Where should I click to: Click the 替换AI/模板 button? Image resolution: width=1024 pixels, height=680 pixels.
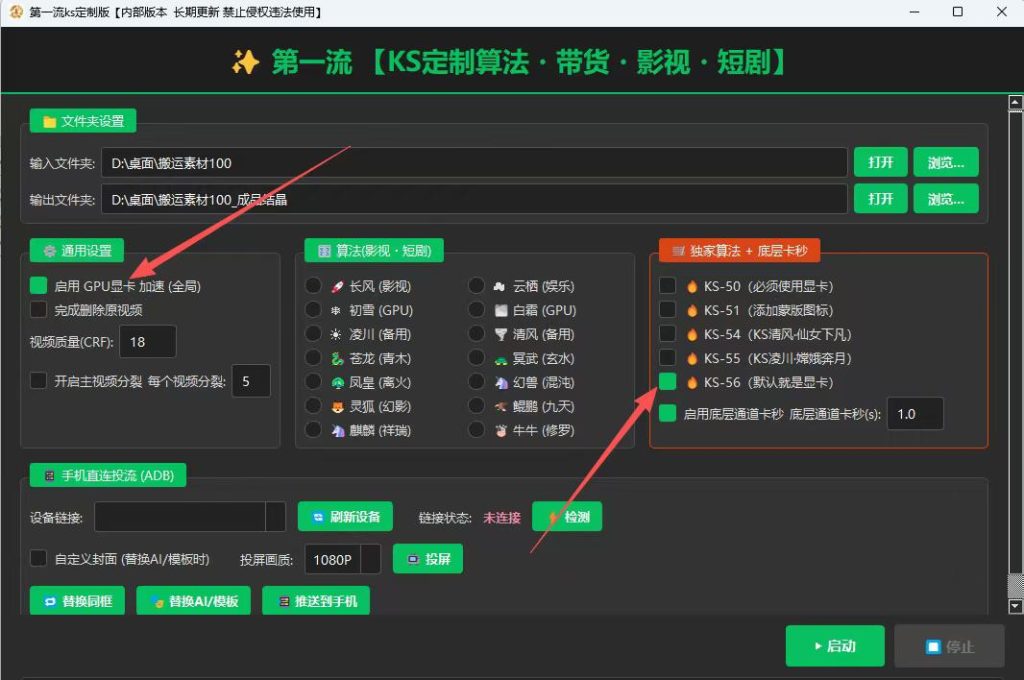tap(193, 601)
